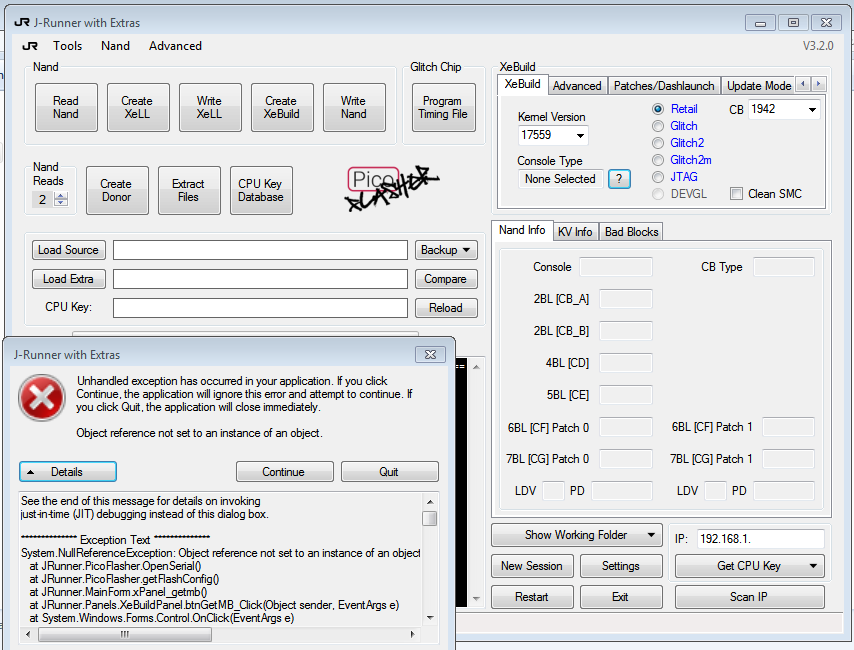
Task: Open the Nand menu
Action: (x=115, y=46)
